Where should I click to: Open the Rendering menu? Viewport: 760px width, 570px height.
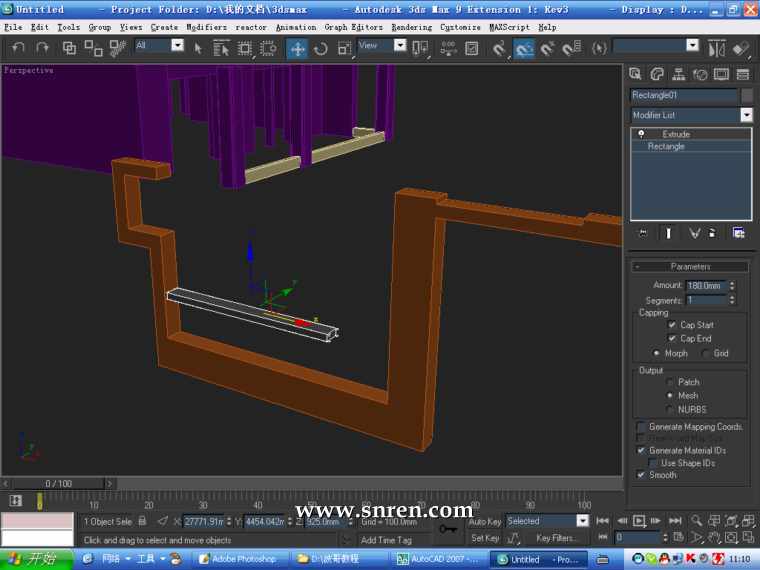pyautogui.click(x=411, y=27)
